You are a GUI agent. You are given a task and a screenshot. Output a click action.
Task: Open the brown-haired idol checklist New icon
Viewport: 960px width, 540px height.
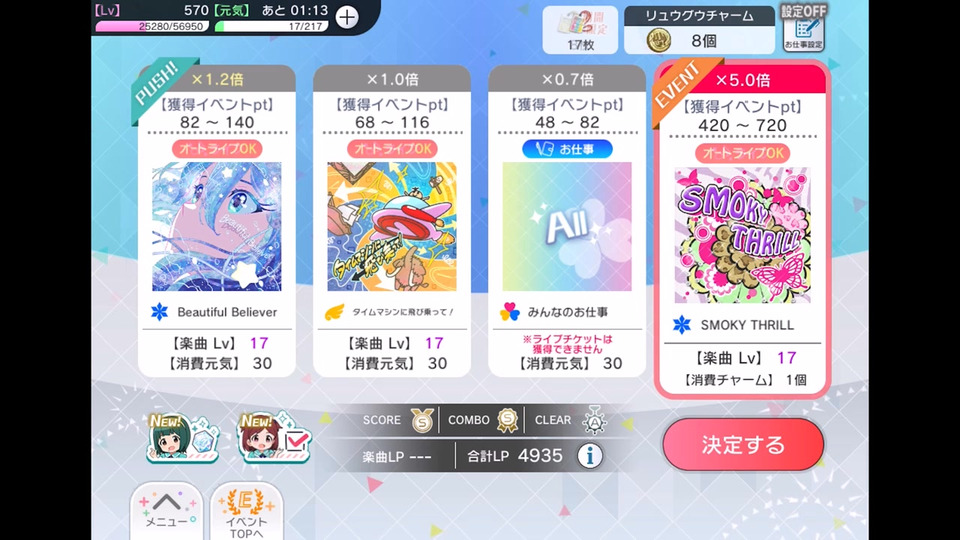tap(275, 437)
